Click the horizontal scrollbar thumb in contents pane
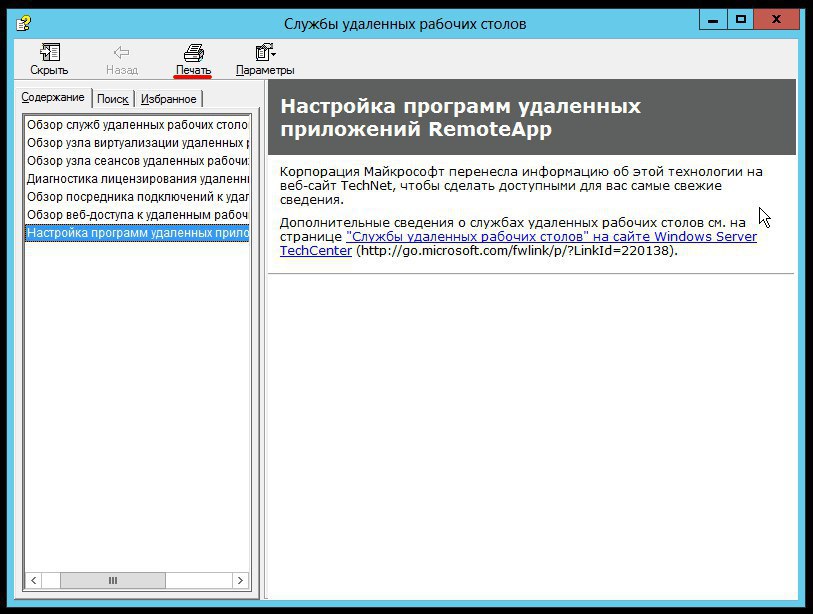Screen dimensions: 813x614 [112, 580]
